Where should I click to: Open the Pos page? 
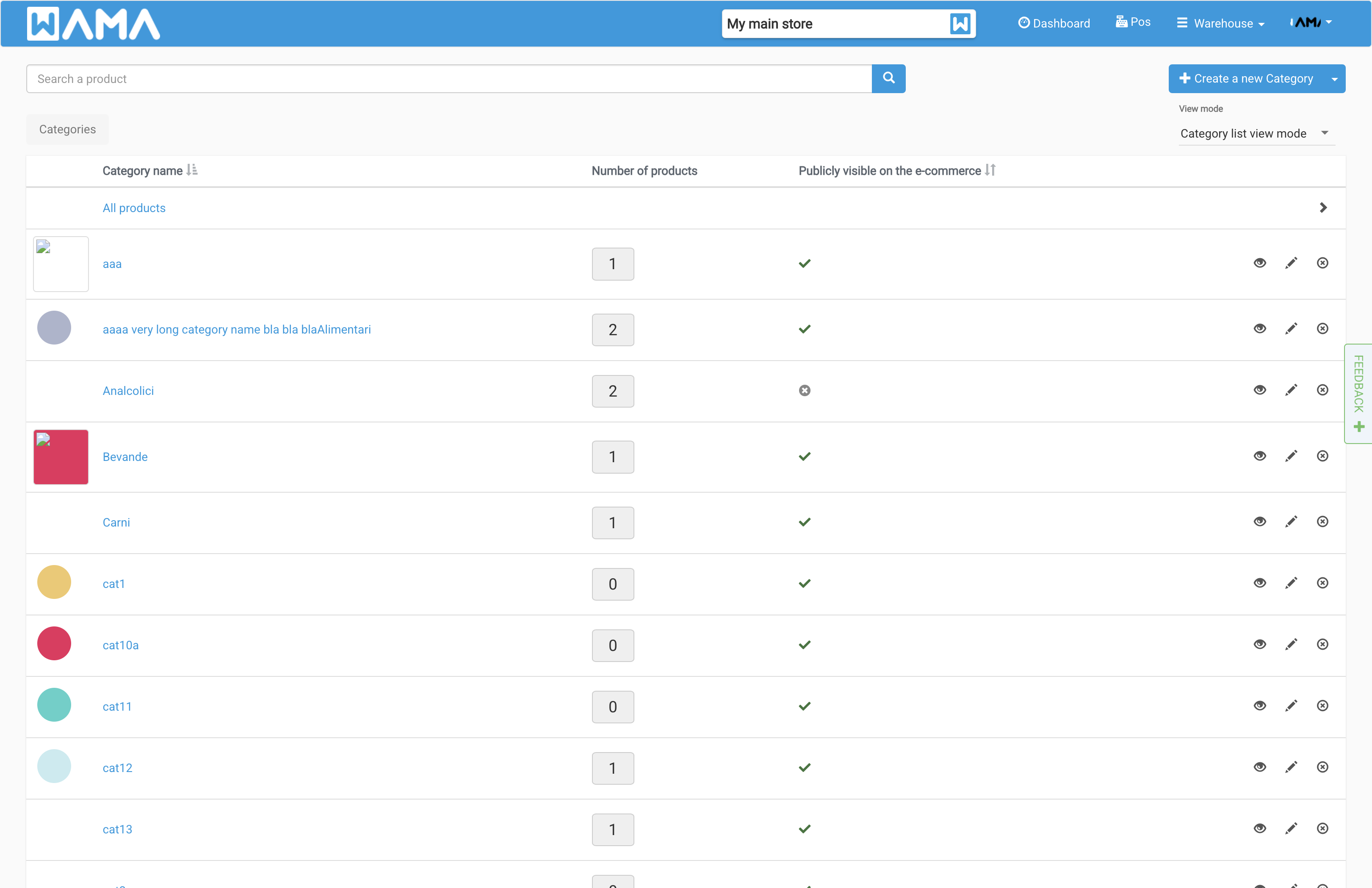tap(1133, 22)
